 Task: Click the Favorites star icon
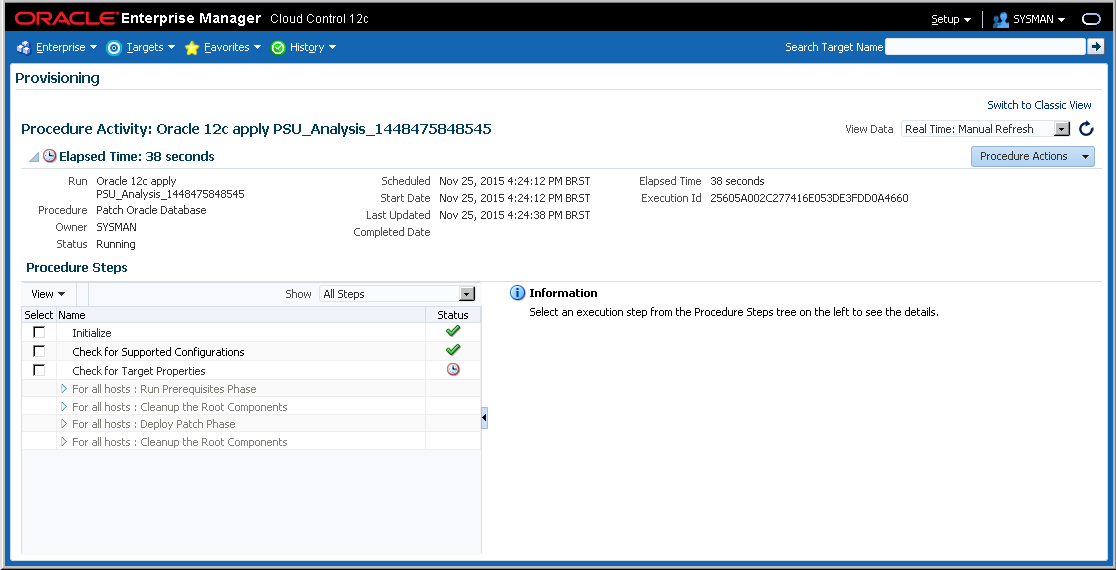[191, 48]
